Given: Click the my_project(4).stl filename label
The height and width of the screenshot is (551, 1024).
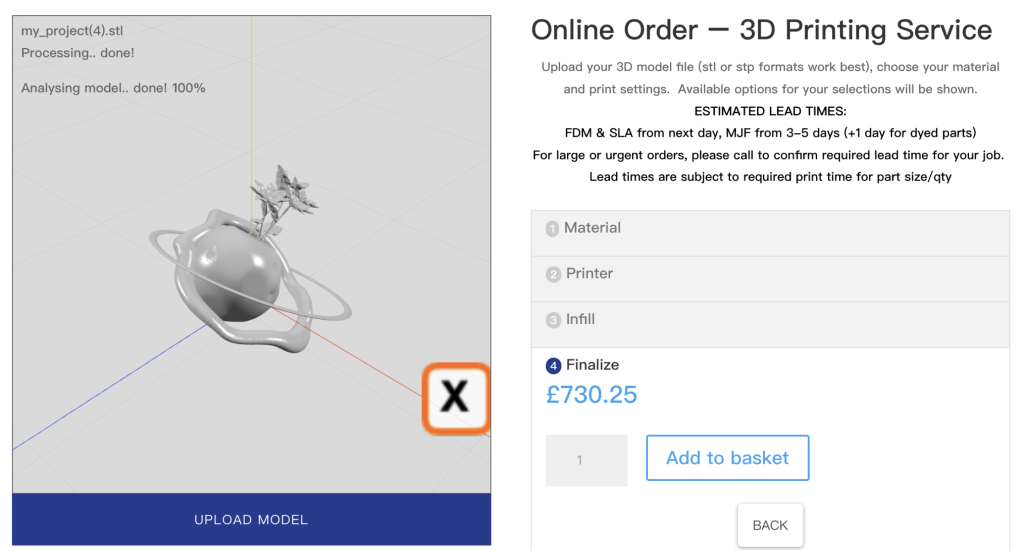Looking at the screenshot, I should point(72,31).
